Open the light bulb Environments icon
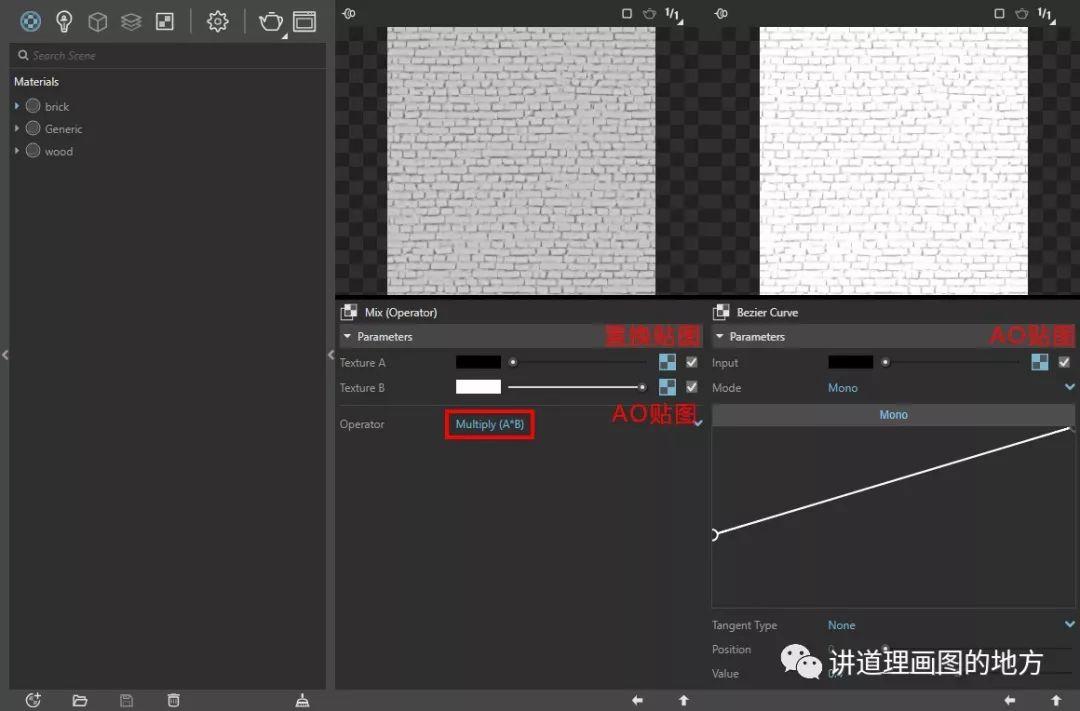Screen dimensions: 1080x711 [x=64, y=21]
